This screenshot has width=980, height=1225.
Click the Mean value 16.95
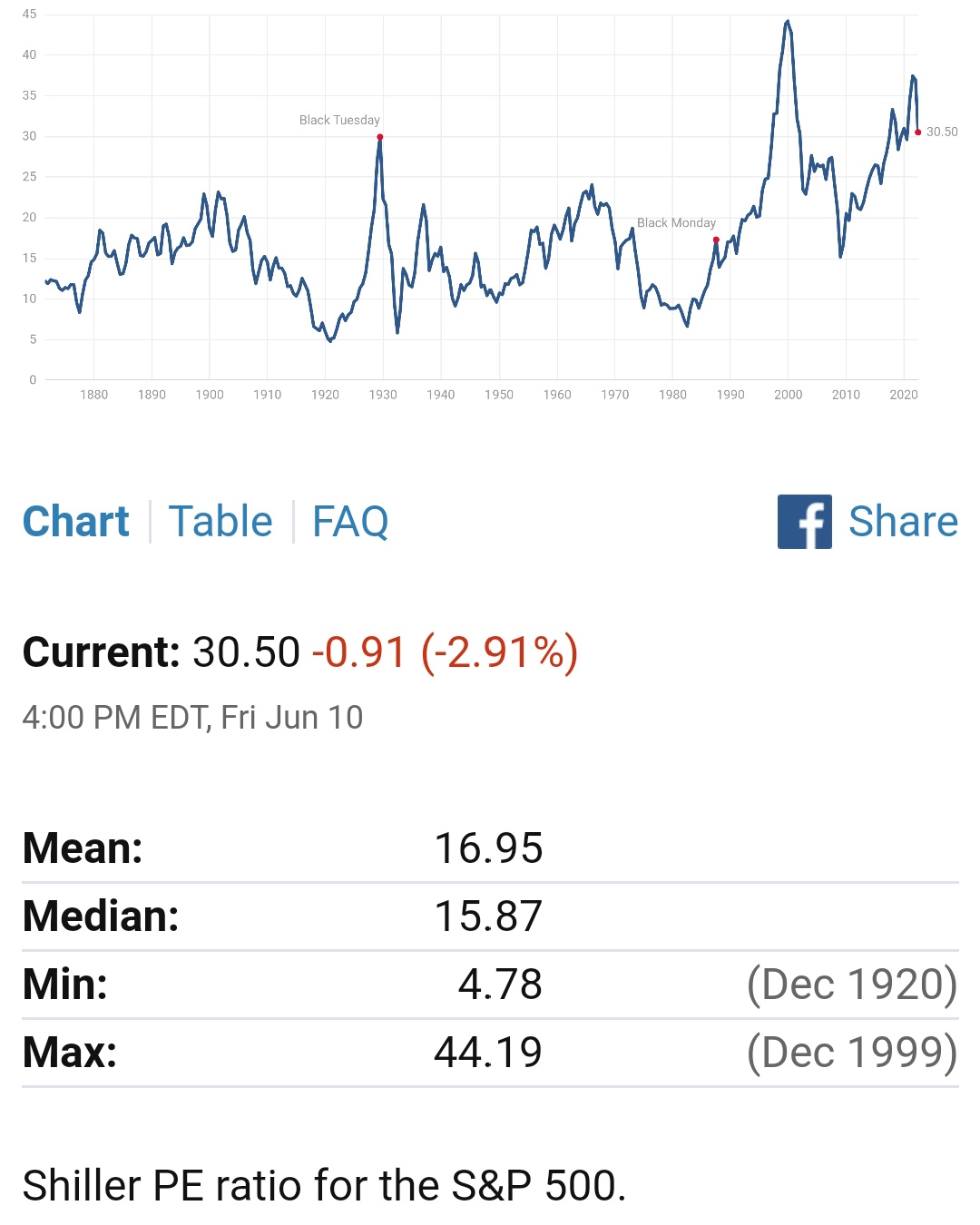(x=488, y=848)
